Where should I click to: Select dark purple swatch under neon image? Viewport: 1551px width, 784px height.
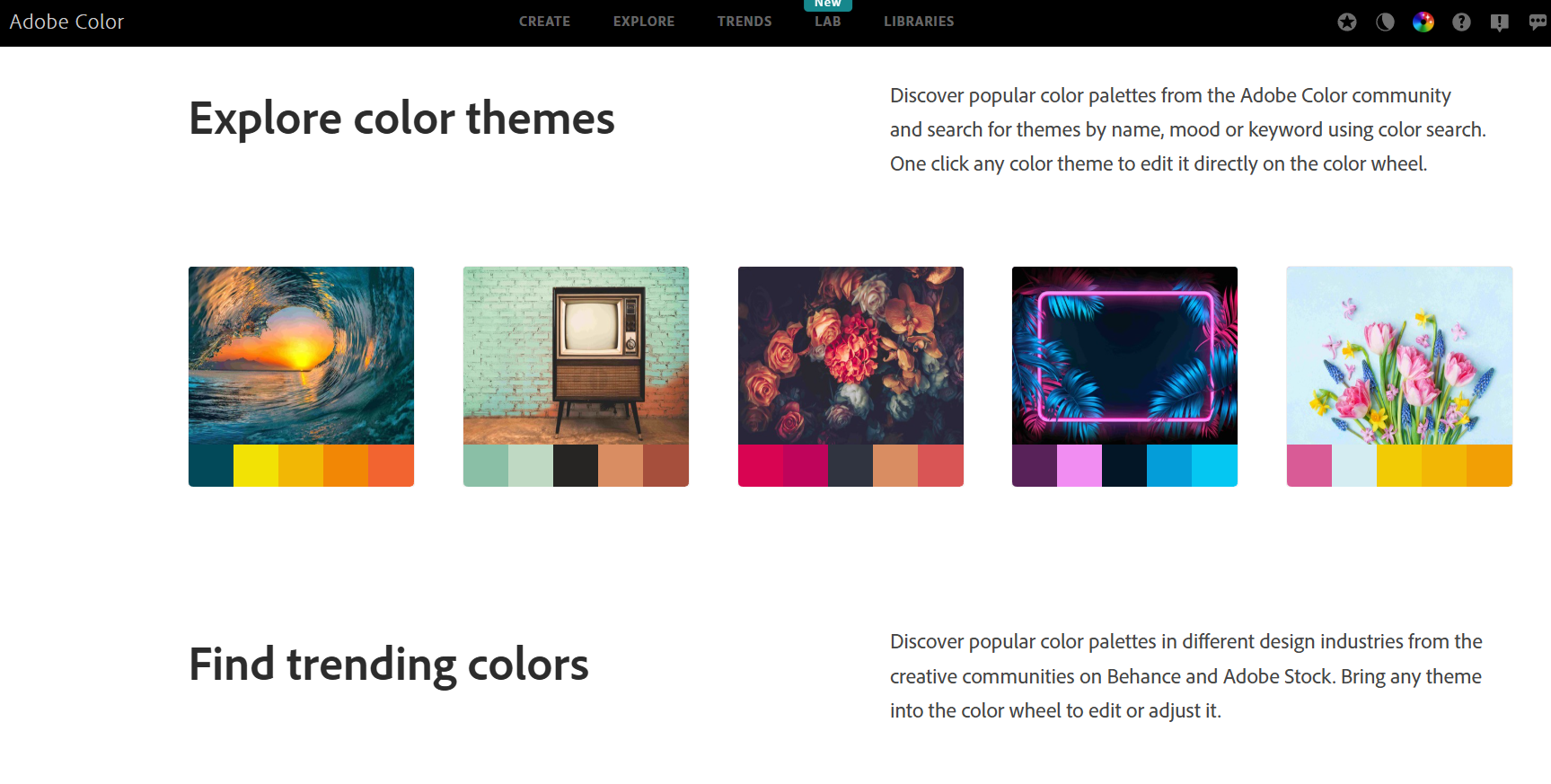pyautogui.click(x=1035, y=465)
